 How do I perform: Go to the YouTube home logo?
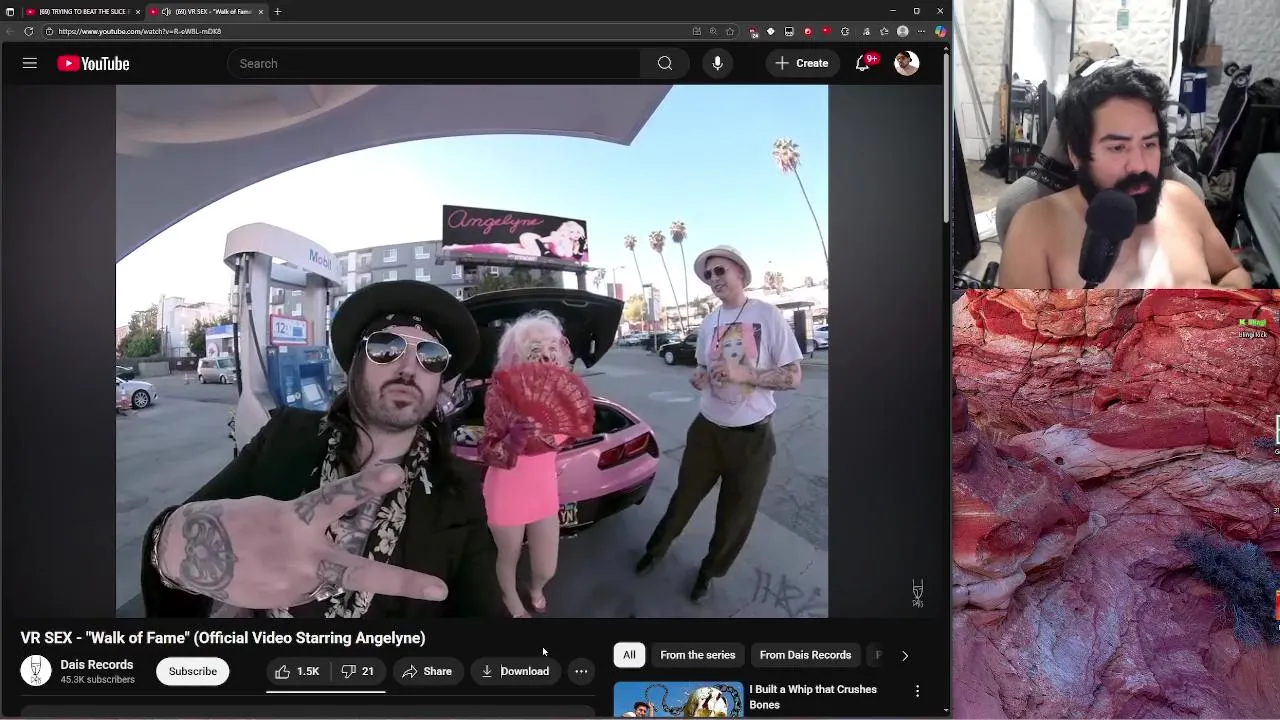(93, 63)
